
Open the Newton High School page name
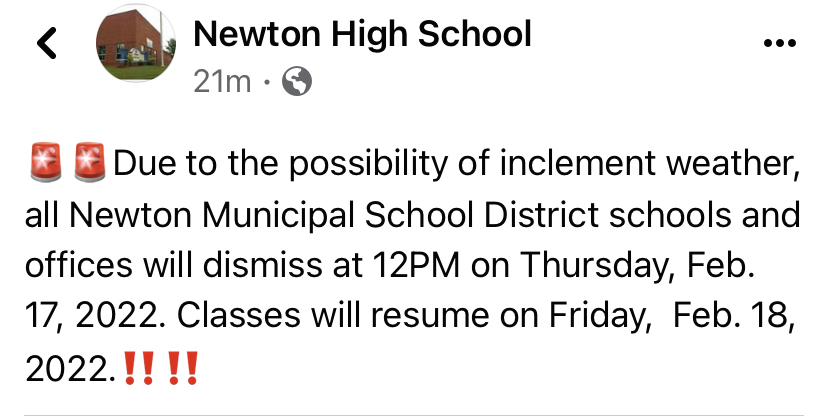pyautogui.click(x=361, y=34)
